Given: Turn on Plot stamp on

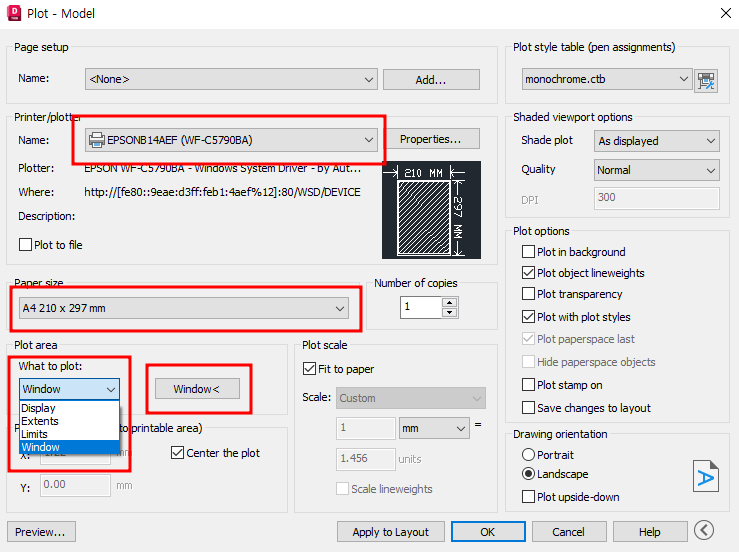Looking at the screenshot, I should 528,385.
